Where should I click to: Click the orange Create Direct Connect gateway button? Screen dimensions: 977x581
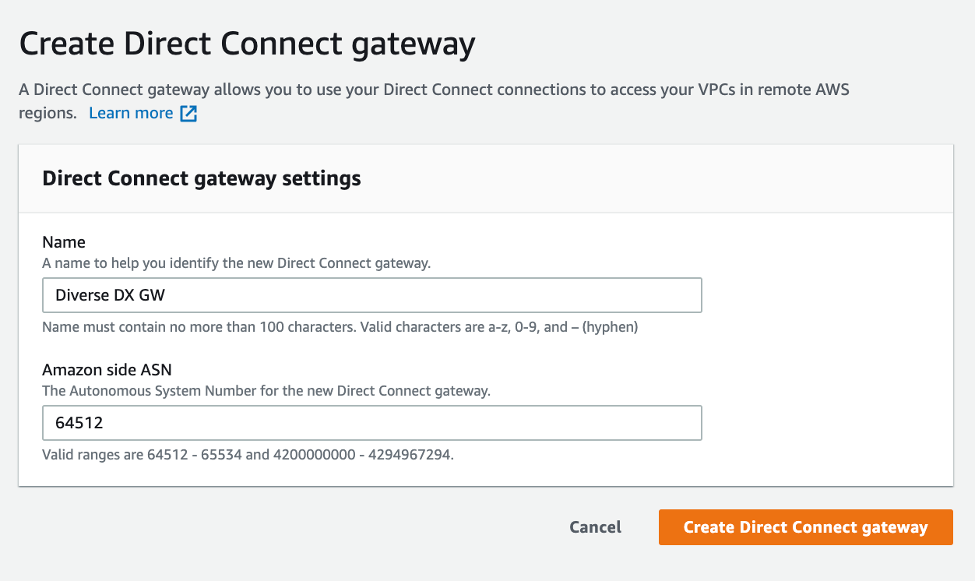pos(806,527)
